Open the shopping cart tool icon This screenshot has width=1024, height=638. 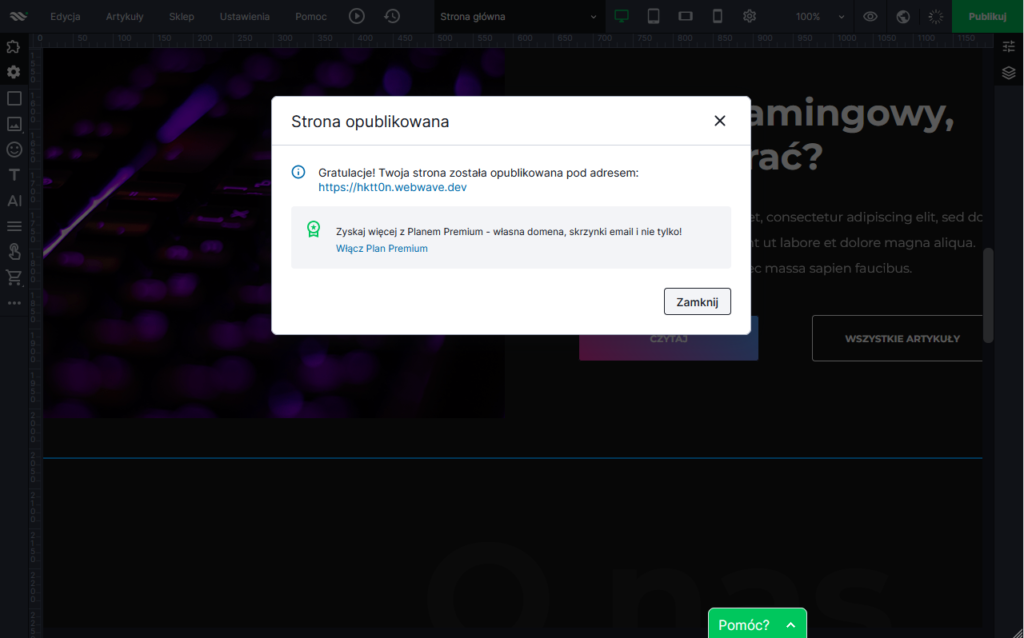click(x=14, y=278)
